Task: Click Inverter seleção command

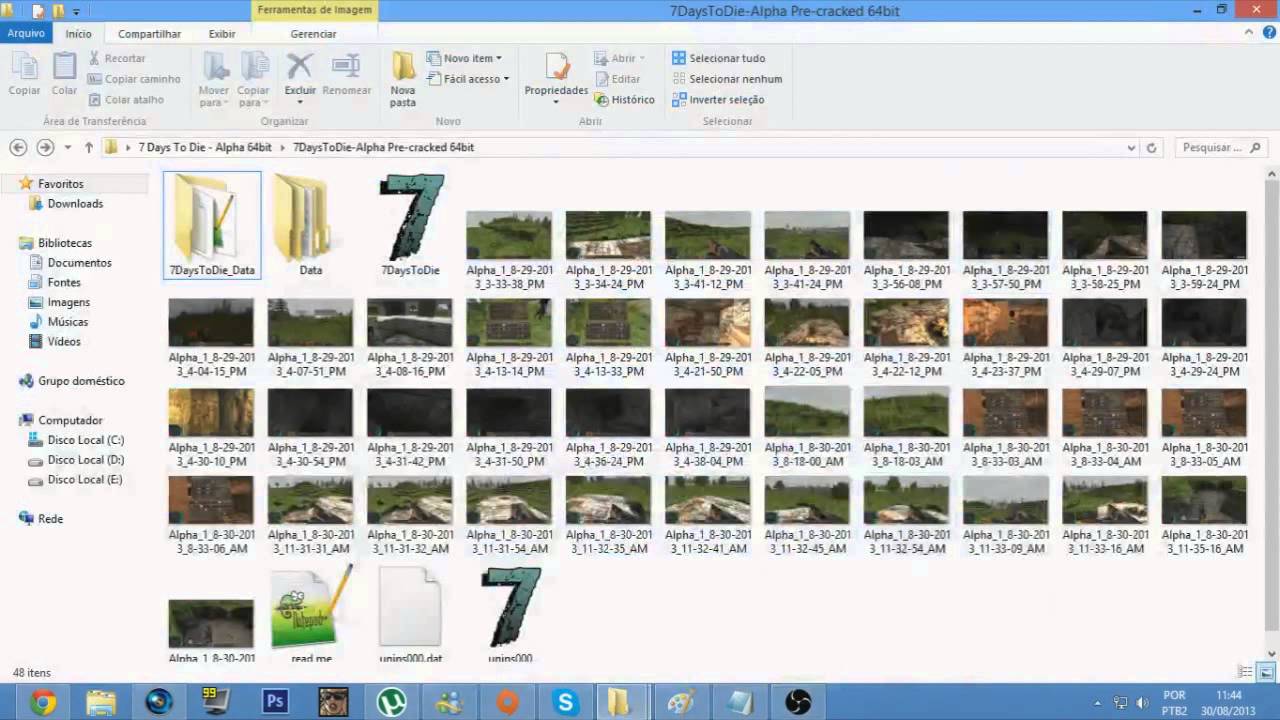Action: pos(718,99)
